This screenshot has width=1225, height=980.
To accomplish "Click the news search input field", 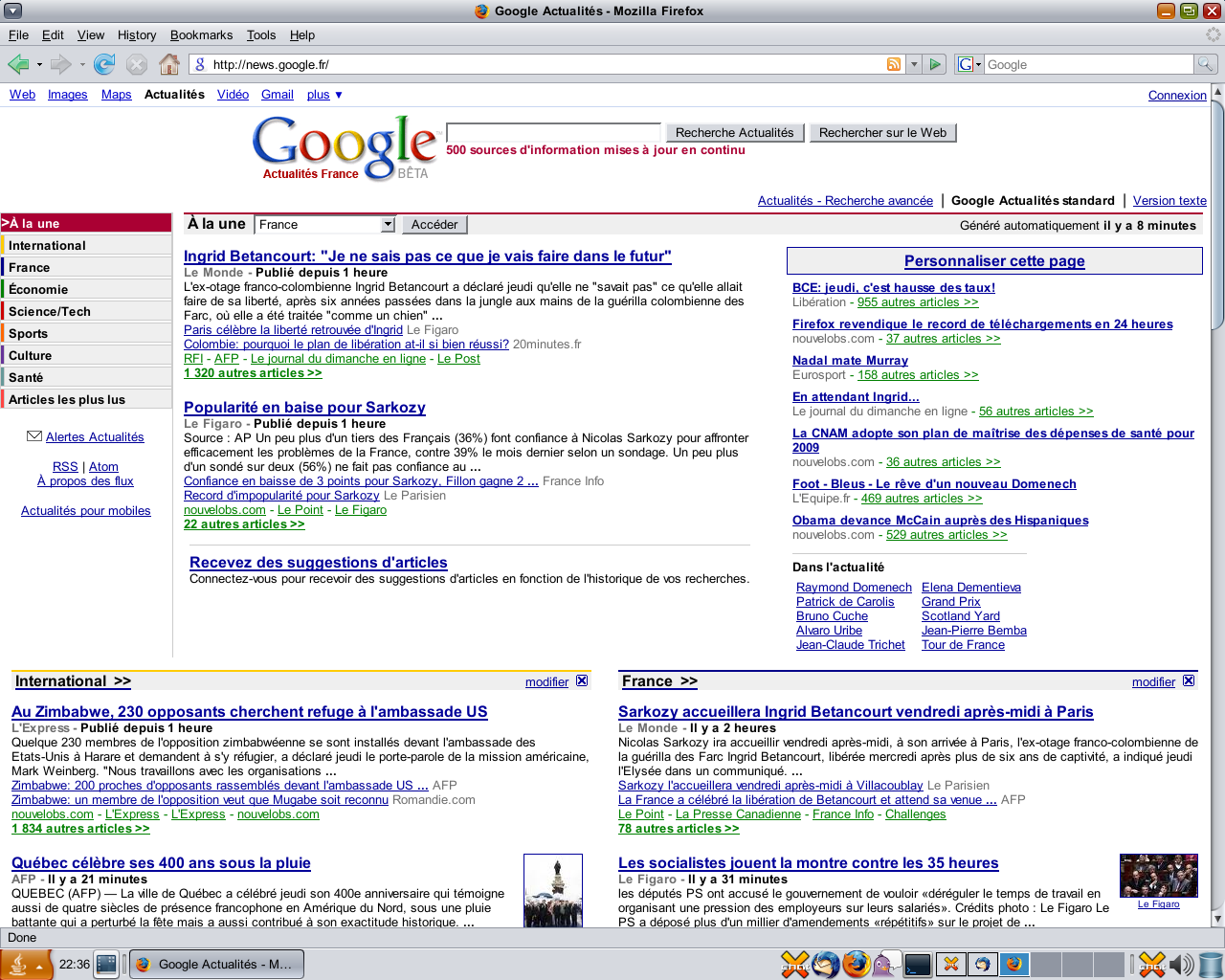I will pyautogui.click(x=553, y=132).
